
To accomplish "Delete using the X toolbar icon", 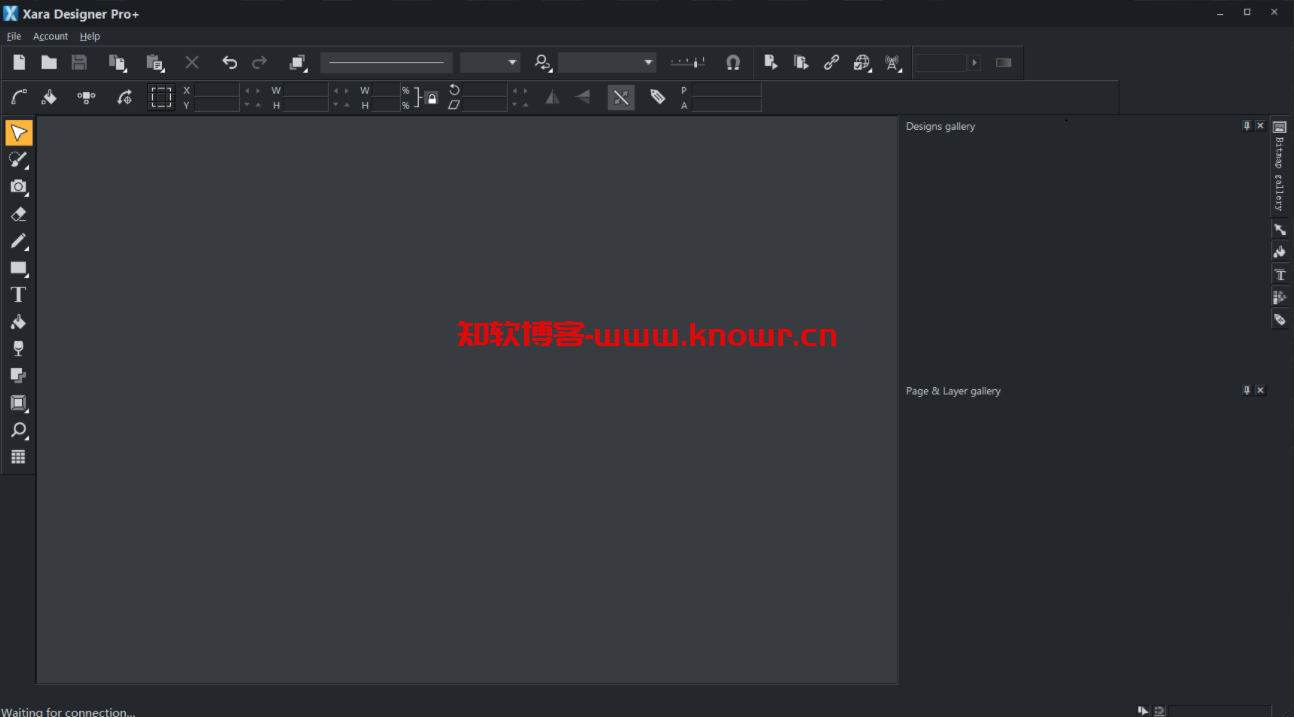I will (192, 62).
